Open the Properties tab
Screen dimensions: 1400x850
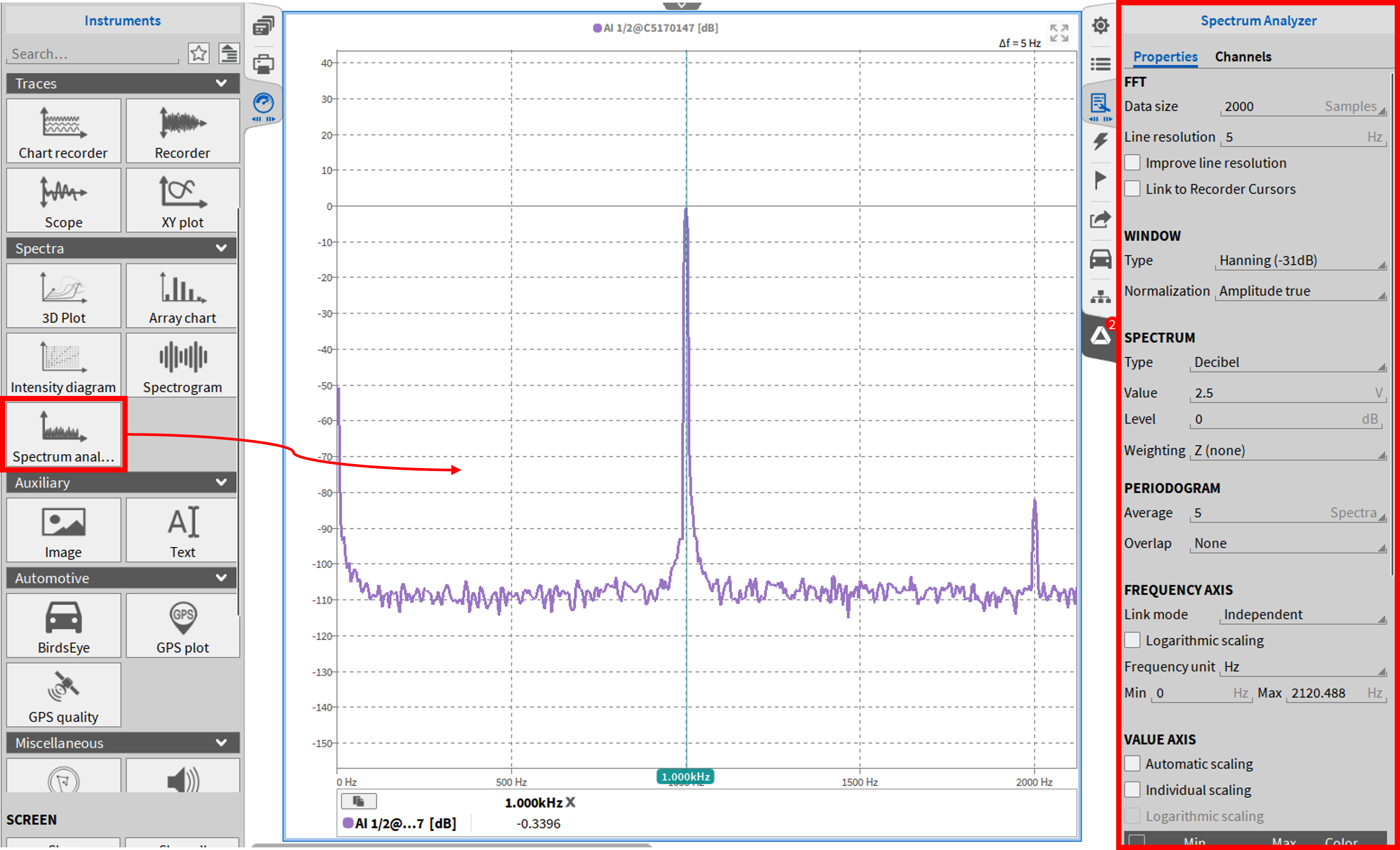pyautogui.click(x=1165, y=57)
